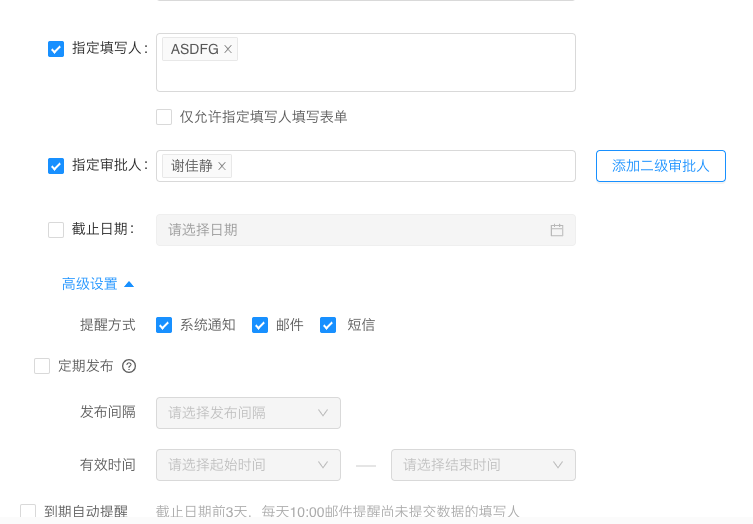Click chevron in end time selector
The image size is (753, 524).
coord(558,465)
